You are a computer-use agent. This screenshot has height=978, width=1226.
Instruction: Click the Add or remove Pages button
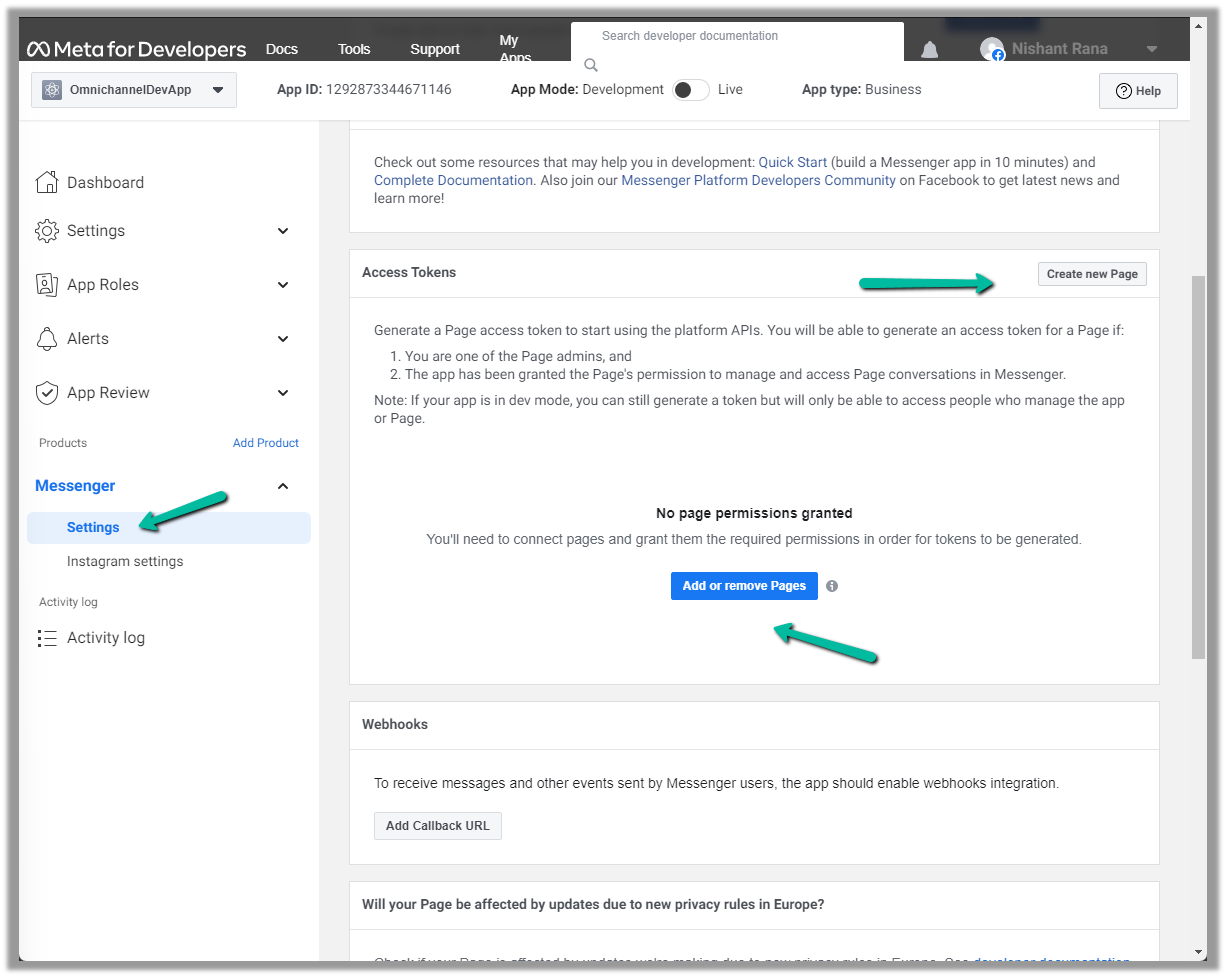pyautogui.click(x=744, y=586)
